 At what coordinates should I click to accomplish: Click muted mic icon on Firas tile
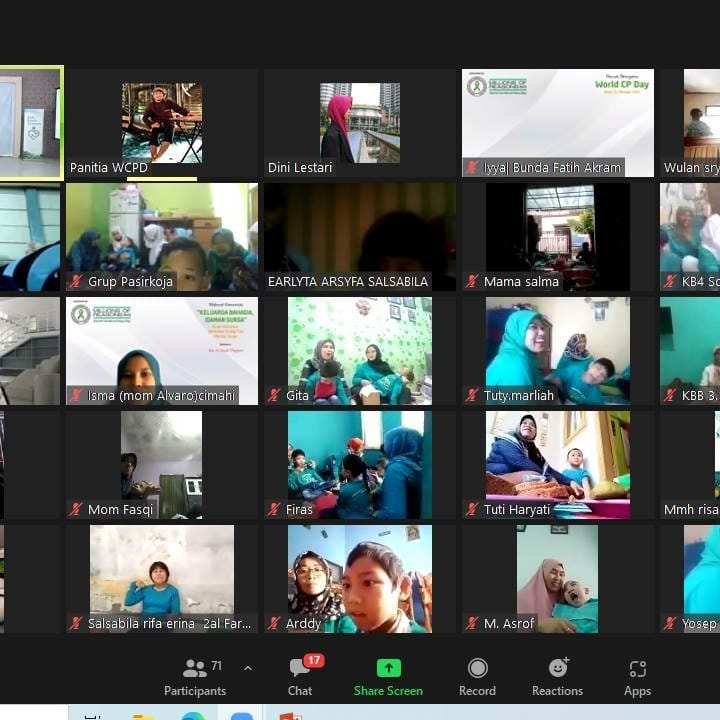click(274, 509)
